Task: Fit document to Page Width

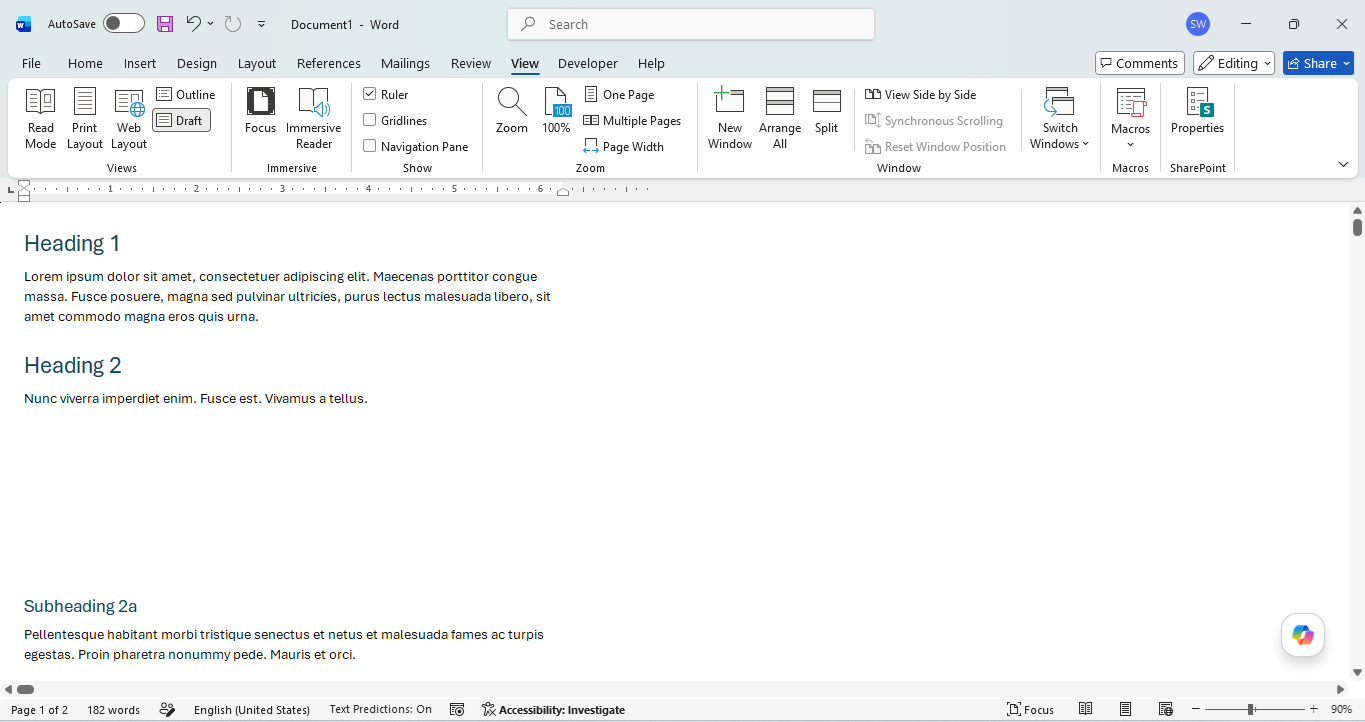Action: (x=624, y=147)
